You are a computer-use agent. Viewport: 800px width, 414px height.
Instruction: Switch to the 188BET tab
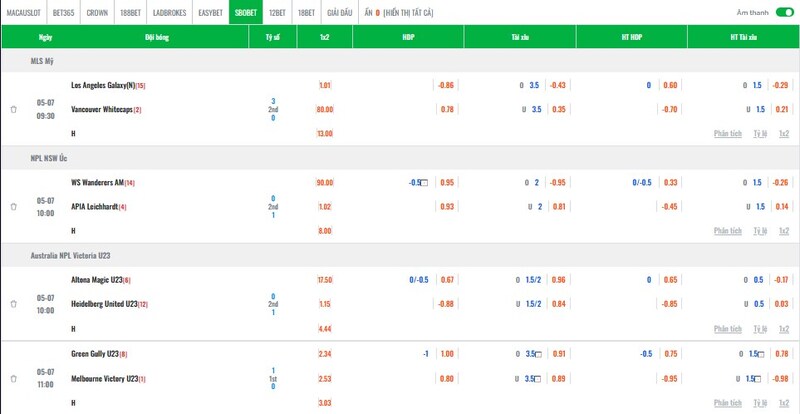(x=131, y=13)
